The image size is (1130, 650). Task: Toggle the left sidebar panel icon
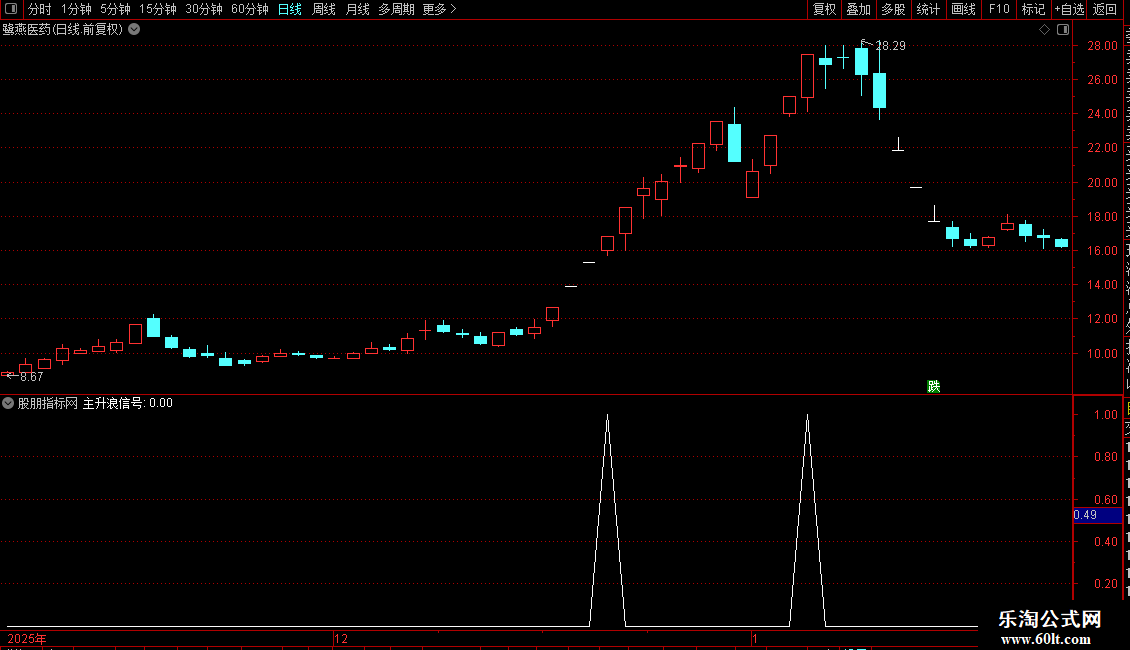point(11,9)
